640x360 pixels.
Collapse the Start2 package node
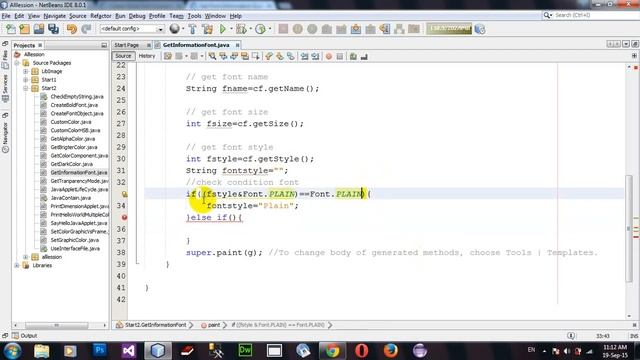click(26, 88)
